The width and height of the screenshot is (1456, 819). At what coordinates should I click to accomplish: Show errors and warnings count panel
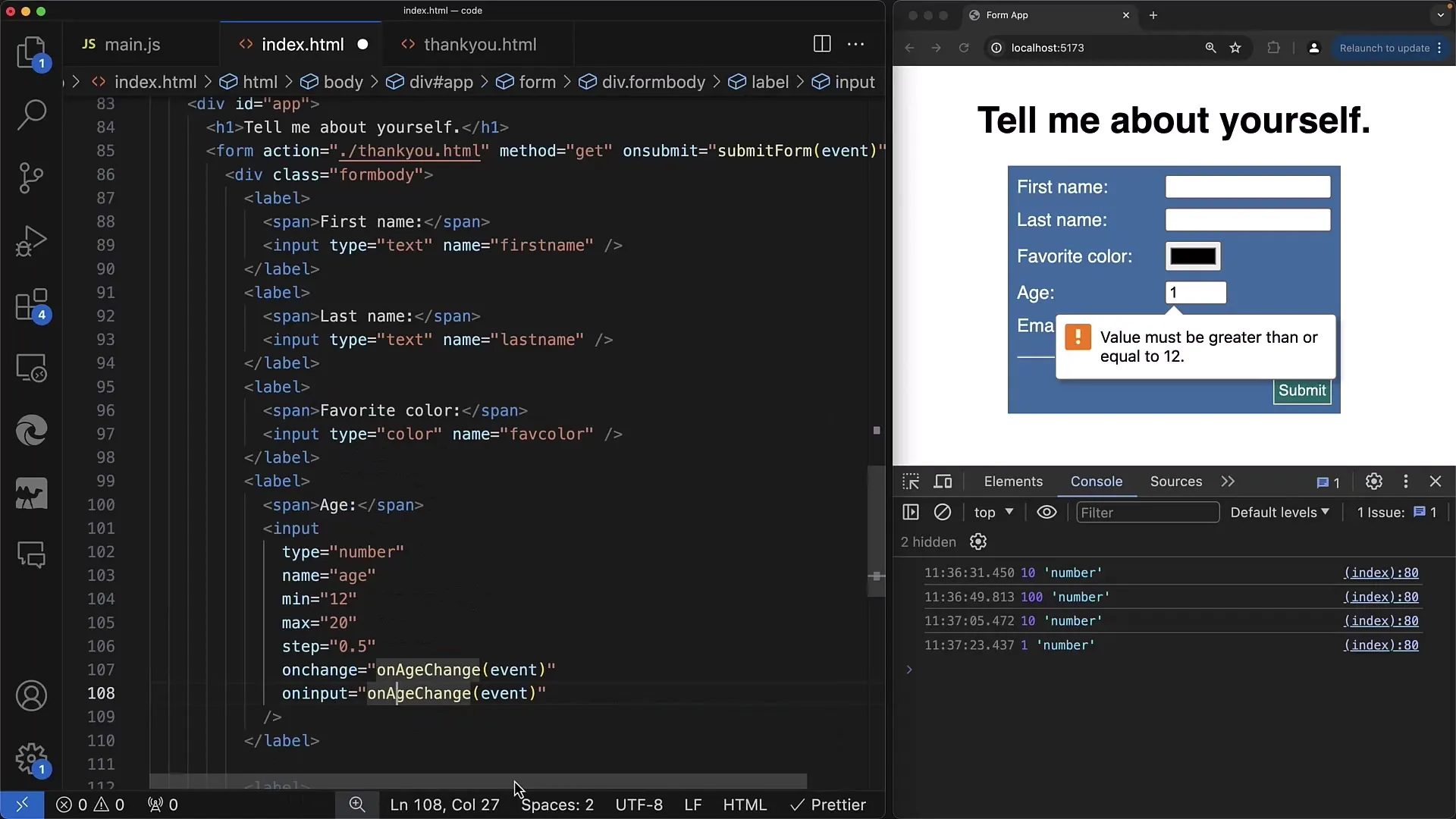coord(90,805)
